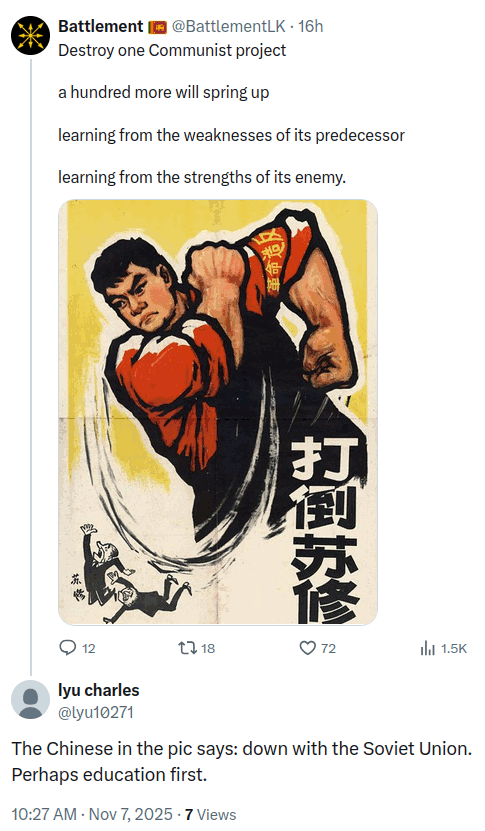Open the 16h timestamp link
Viewport: 485px width, 831px height.
(x=311, y=26)
